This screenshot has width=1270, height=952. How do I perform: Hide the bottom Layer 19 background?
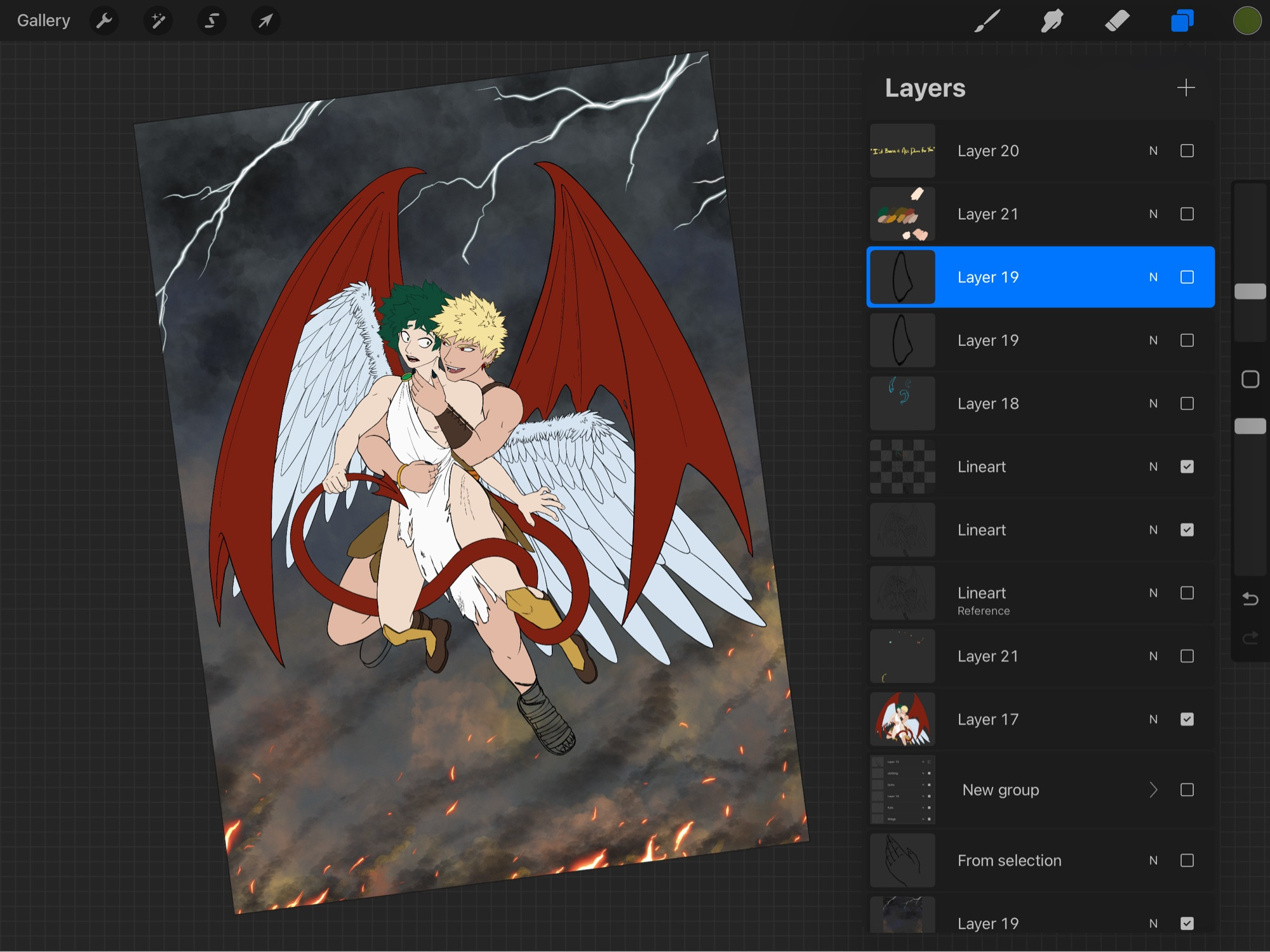(1187, 923)
